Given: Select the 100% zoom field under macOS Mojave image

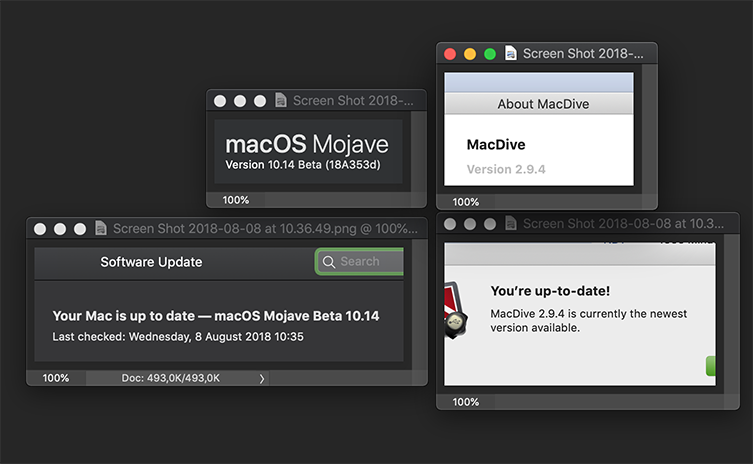Looking at the screenshot, I should click(x=236, y=200).
